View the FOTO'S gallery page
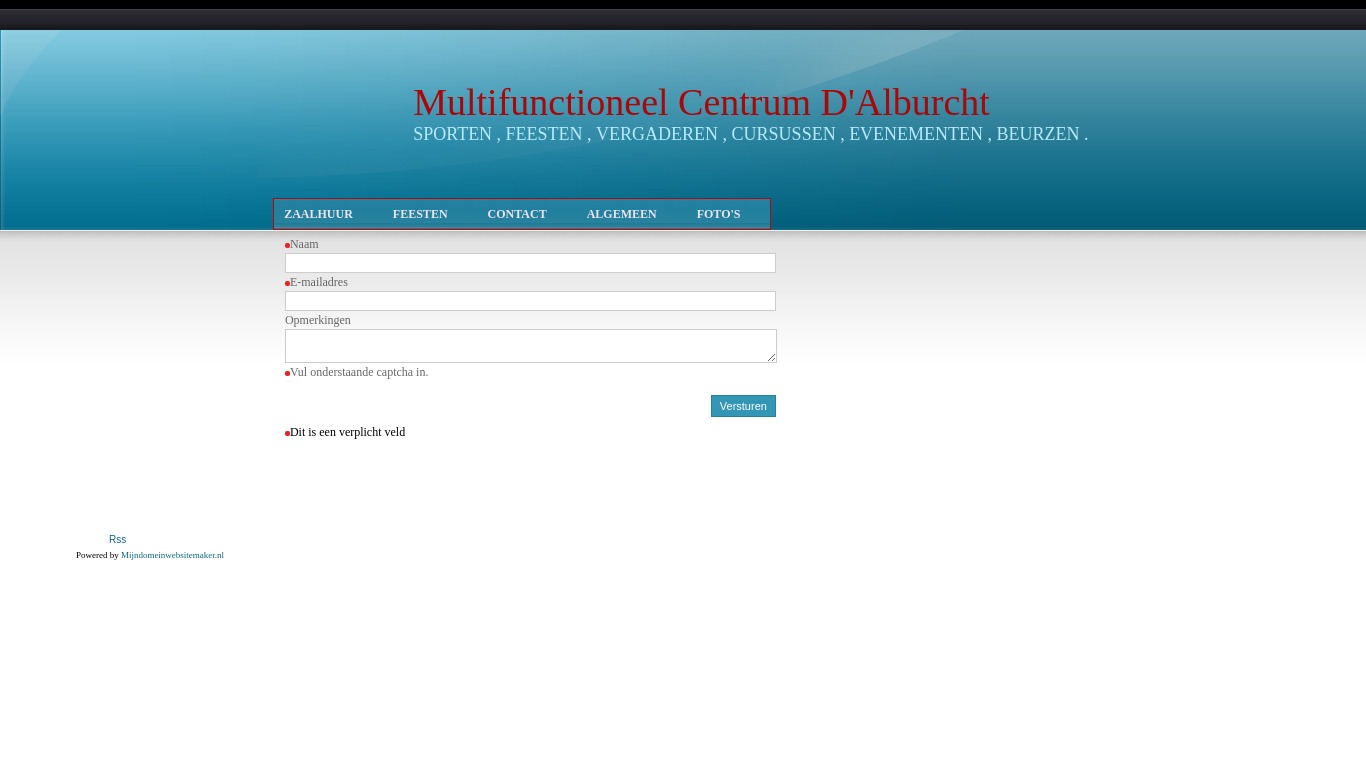The image size is (1366, 768). [718, 213]
